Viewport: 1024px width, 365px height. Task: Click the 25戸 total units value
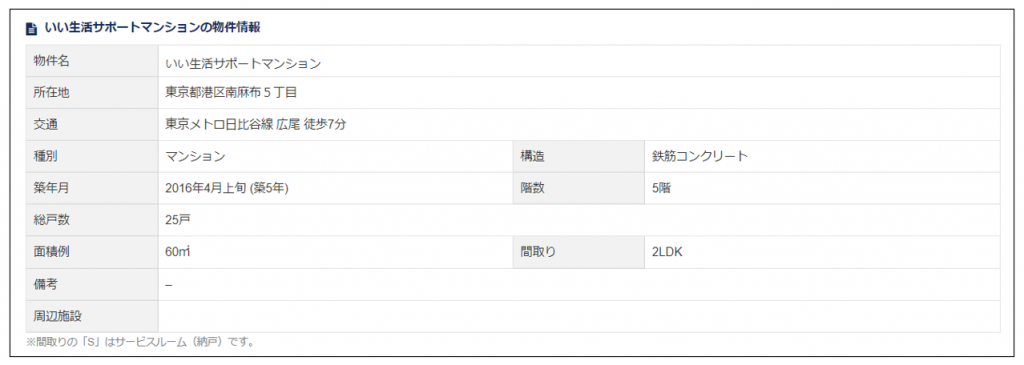(178, 221)
